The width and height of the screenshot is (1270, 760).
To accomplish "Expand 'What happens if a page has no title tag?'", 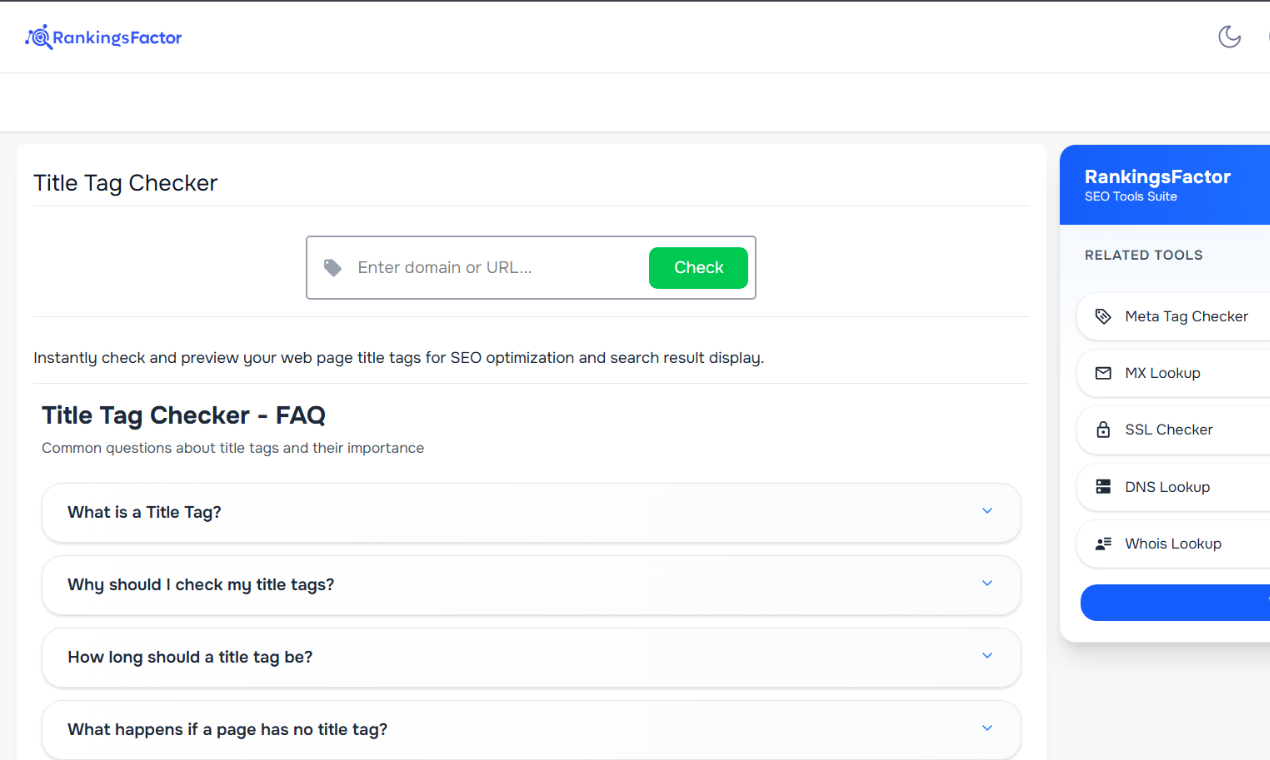I will 531,730.
